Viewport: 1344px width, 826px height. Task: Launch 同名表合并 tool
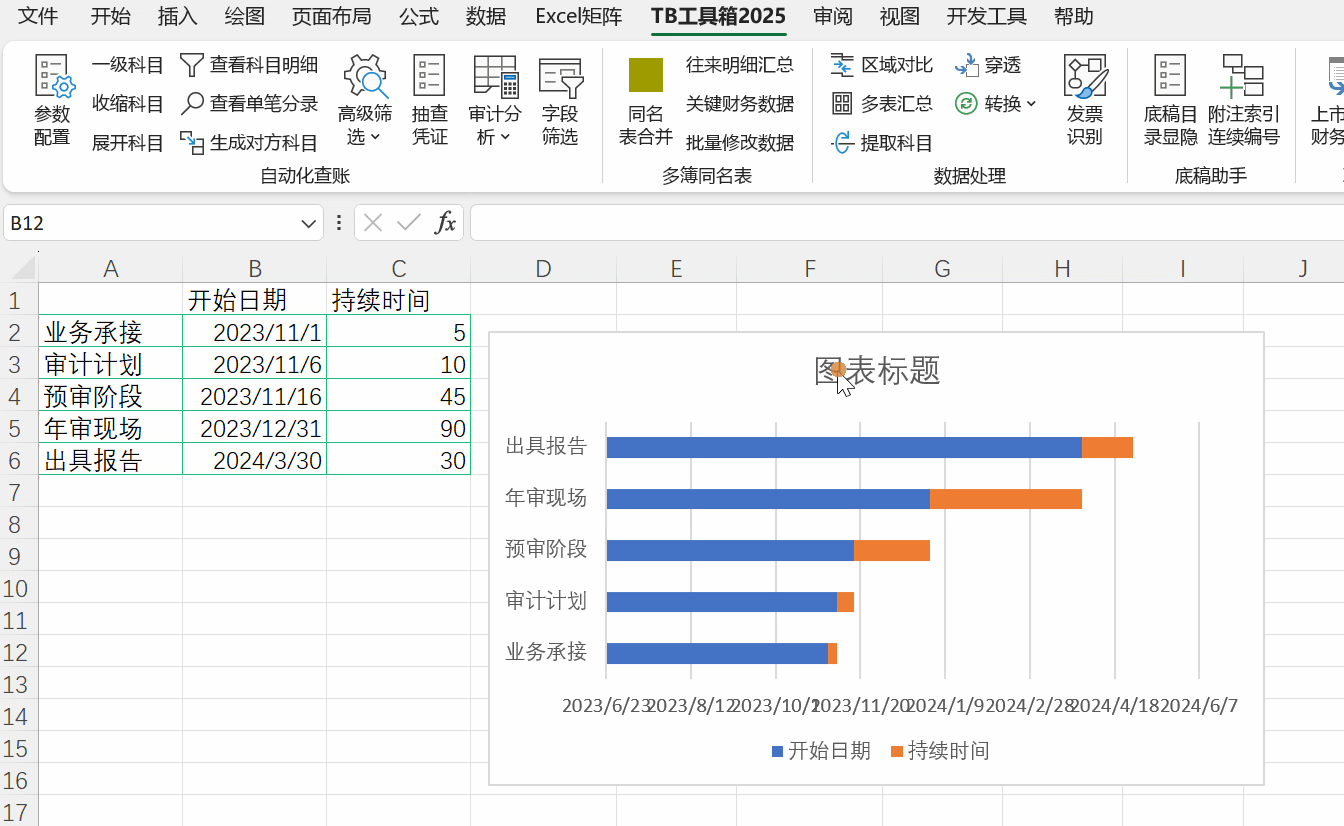click(646, 101)
